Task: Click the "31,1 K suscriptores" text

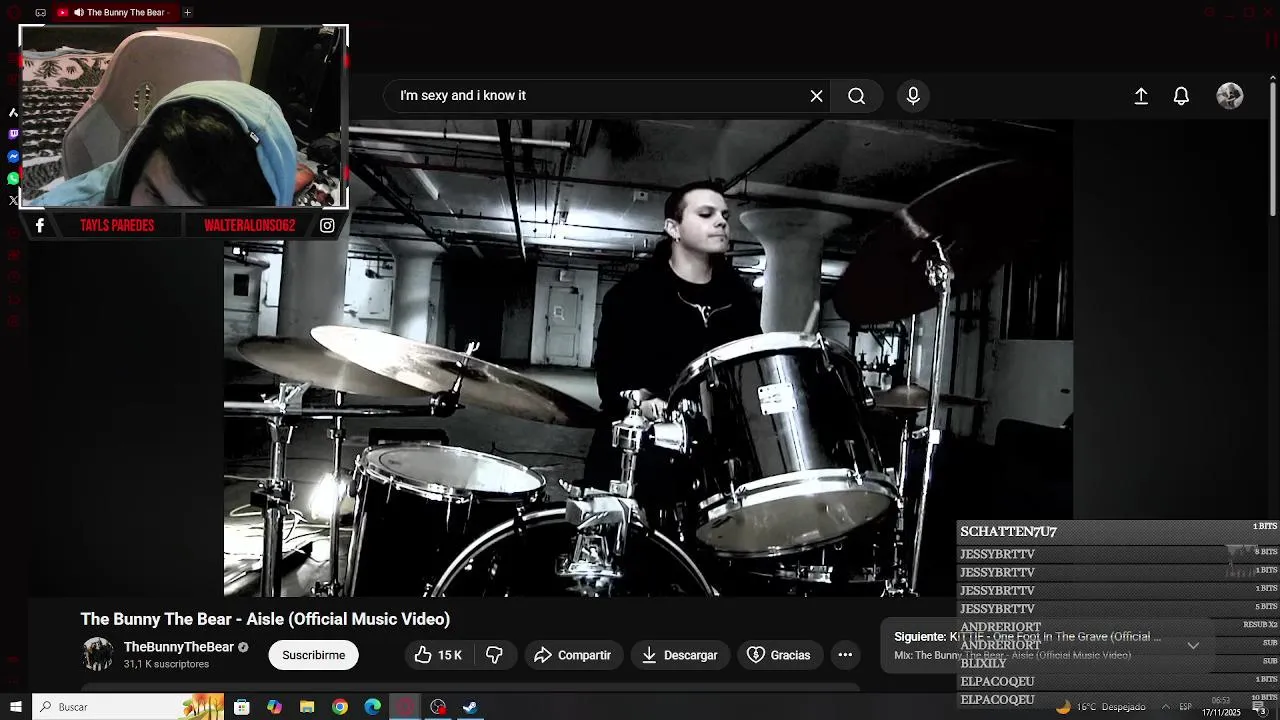Action: (x=166, y=664)
